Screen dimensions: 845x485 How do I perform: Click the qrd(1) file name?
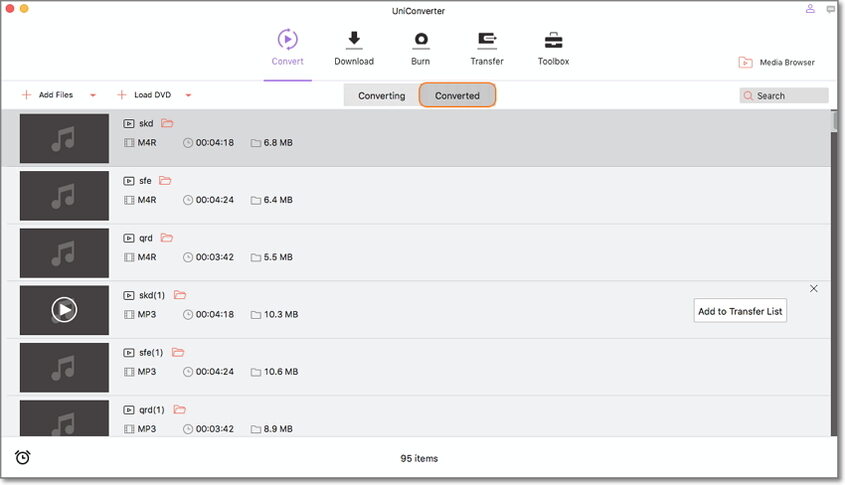[152, 410]
